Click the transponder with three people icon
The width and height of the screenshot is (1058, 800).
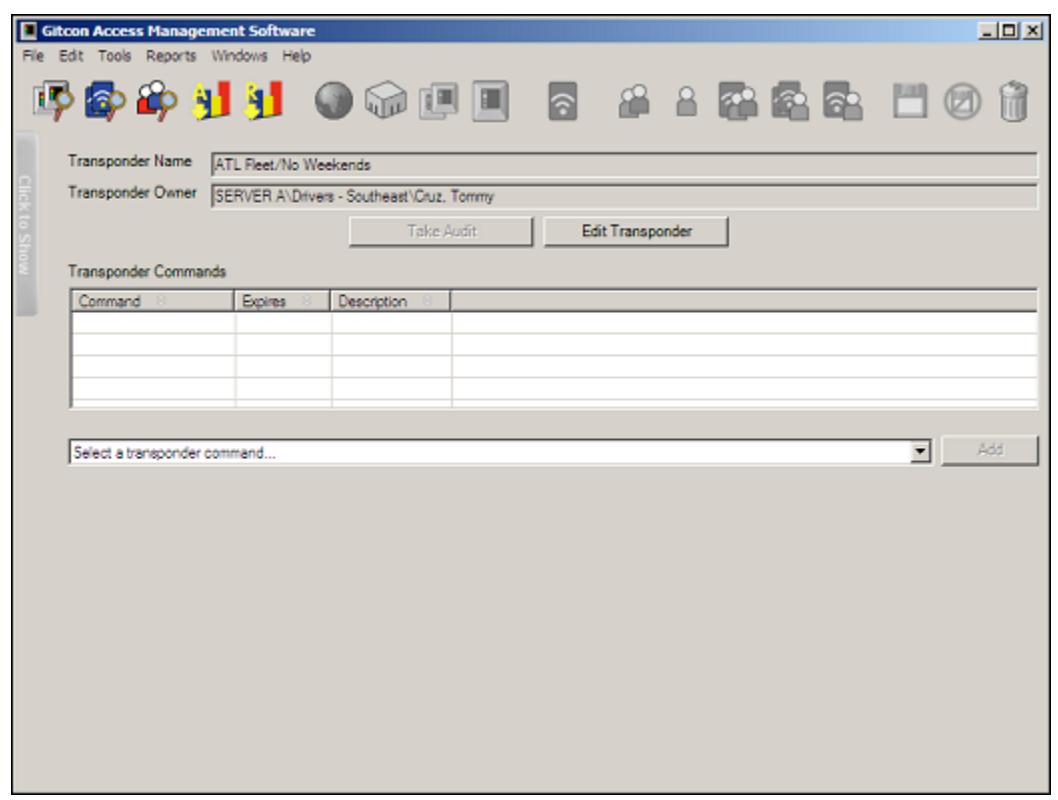[737, 101]
